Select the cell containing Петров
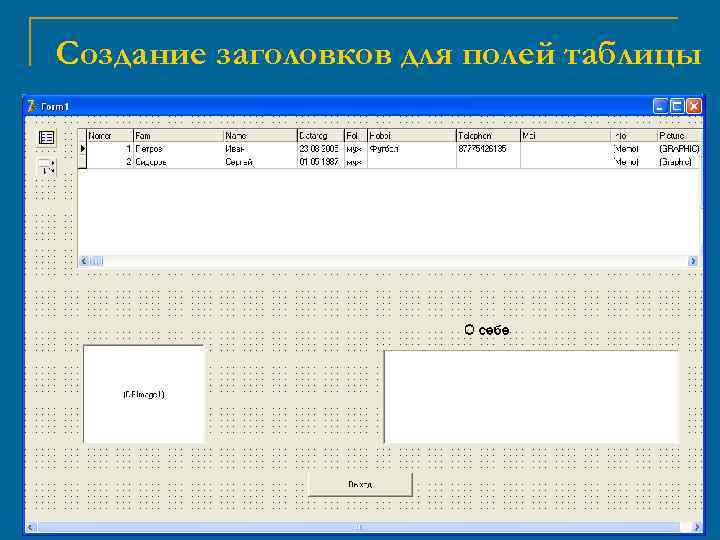The height and width of the screenshot is (540, 720). pos(178,149)
